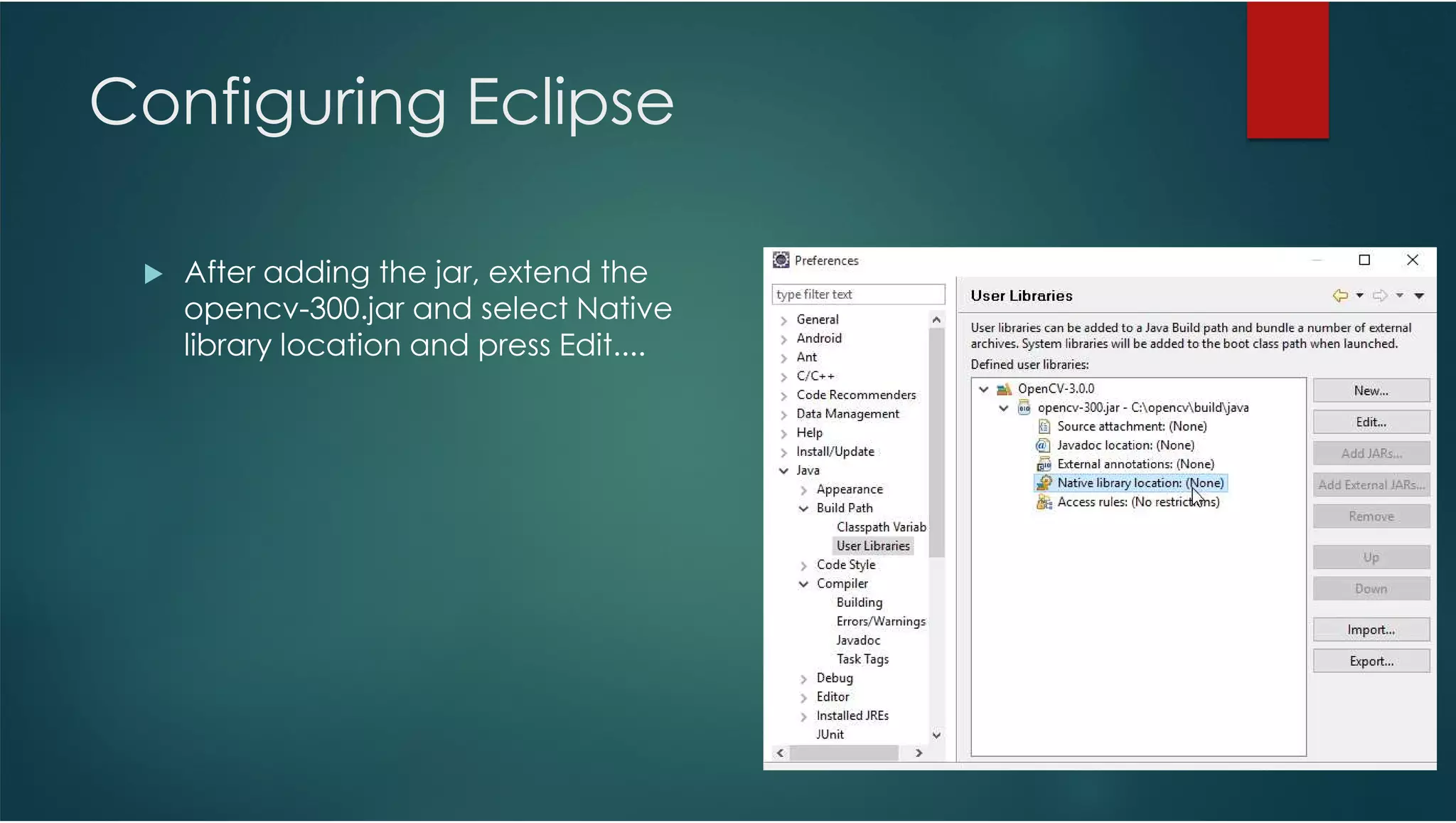The image size is (1456, 823).
Task: Open the User Libraries view menu dropdown
Action: pos(1419,296)
